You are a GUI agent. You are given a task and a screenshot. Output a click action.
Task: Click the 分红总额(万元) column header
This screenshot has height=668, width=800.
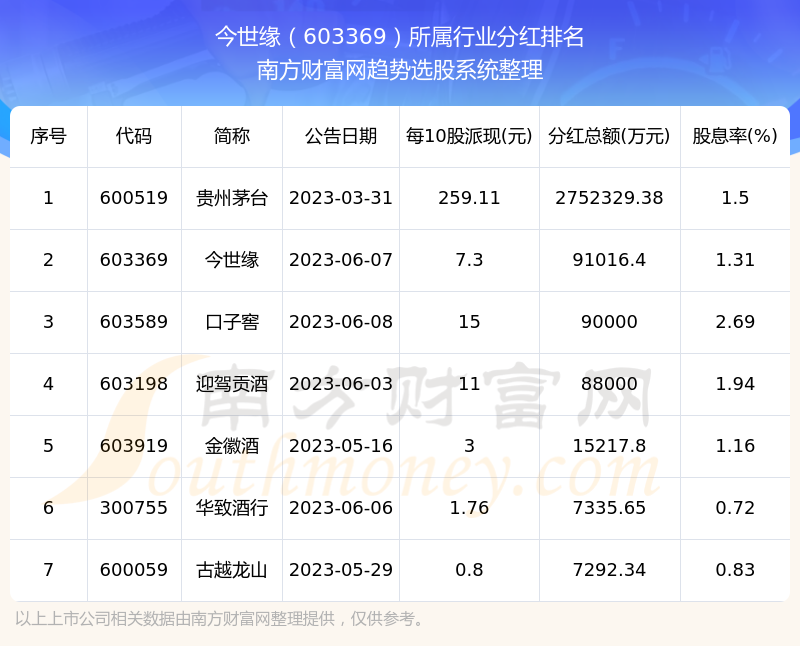point(609,136)
